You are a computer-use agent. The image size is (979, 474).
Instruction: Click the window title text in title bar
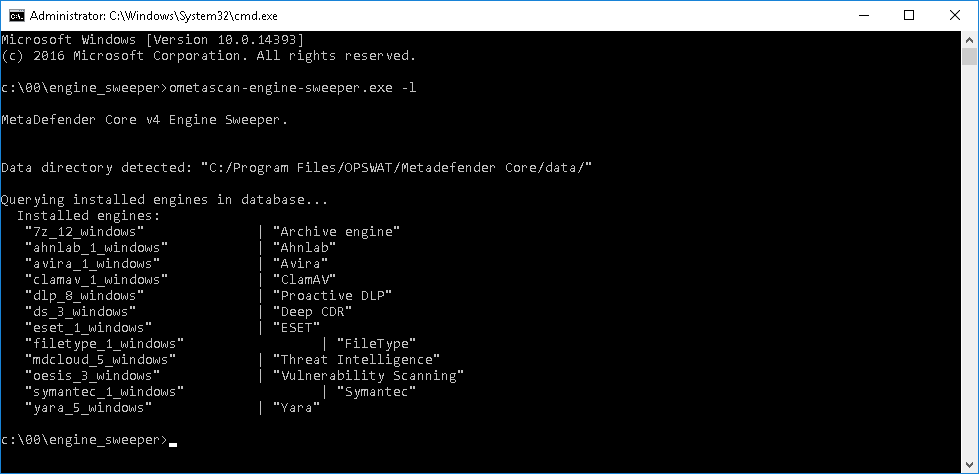[154, 16]
